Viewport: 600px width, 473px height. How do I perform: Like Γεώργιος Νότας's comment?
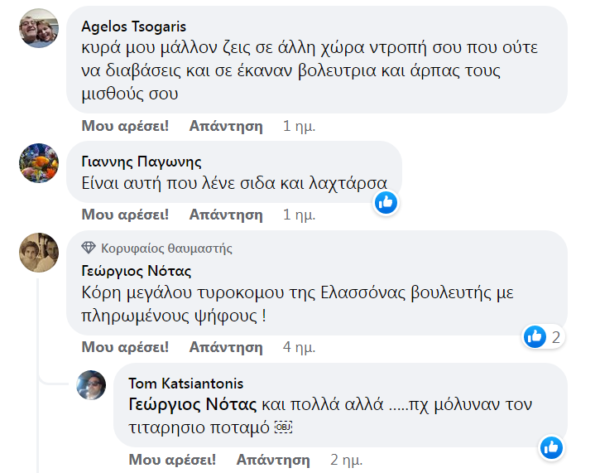[x=125, y=347]
